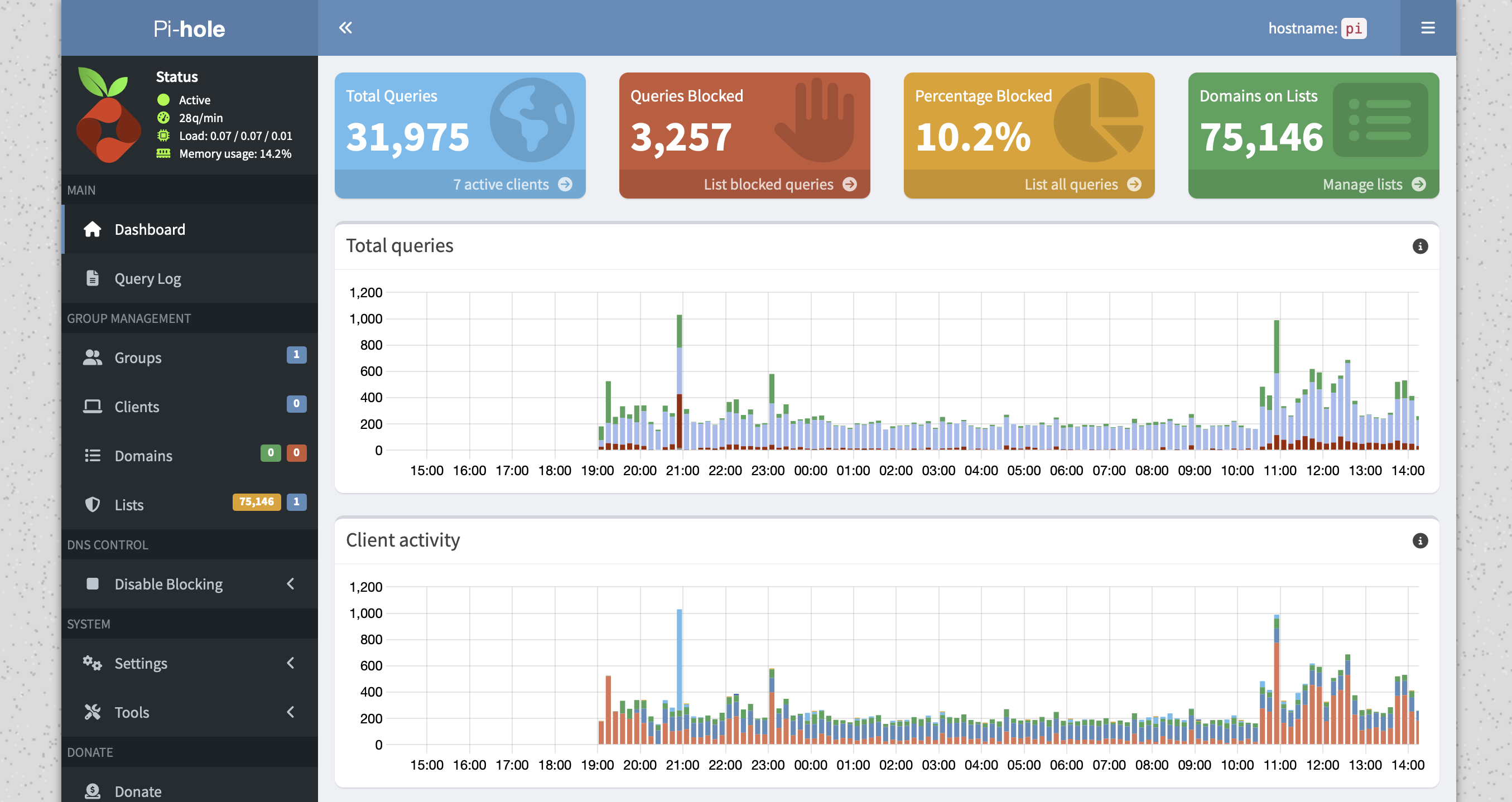
Task: Select the Query Log document icon
Action: point(93,278)
